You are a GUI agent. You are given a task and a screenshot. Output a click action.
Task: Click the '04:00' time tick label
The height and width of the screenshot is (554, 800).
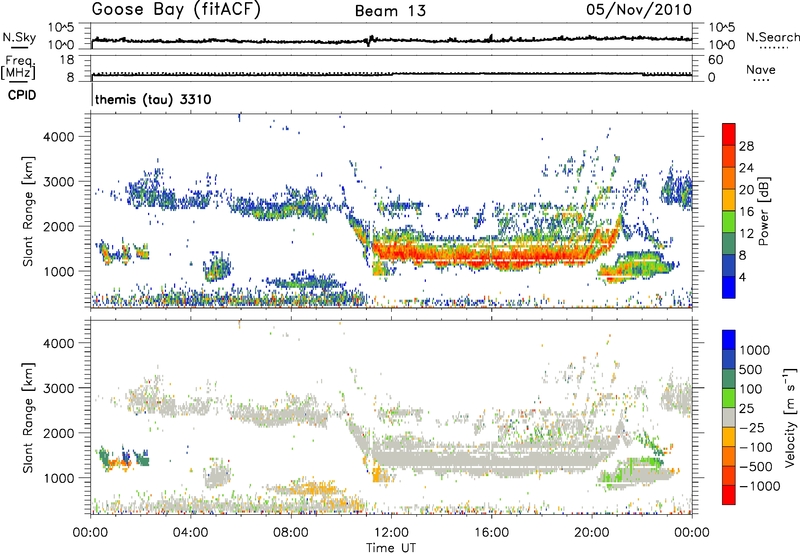point(191,533)
